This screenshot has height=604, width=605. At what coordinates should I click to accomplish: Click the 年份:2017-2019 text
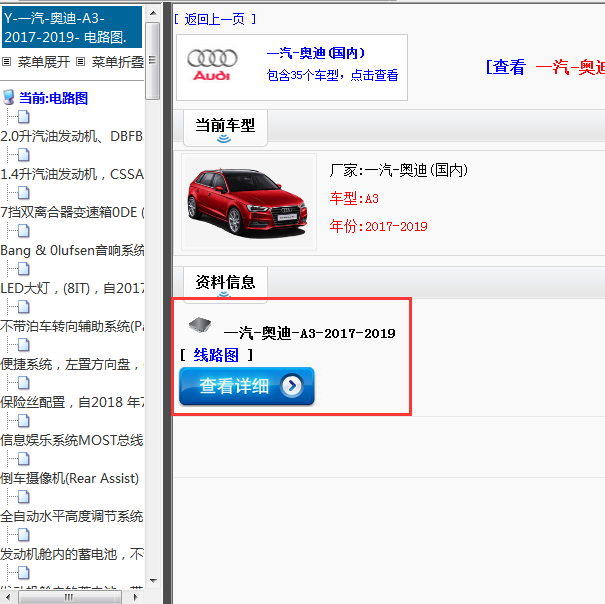(378, 226)
